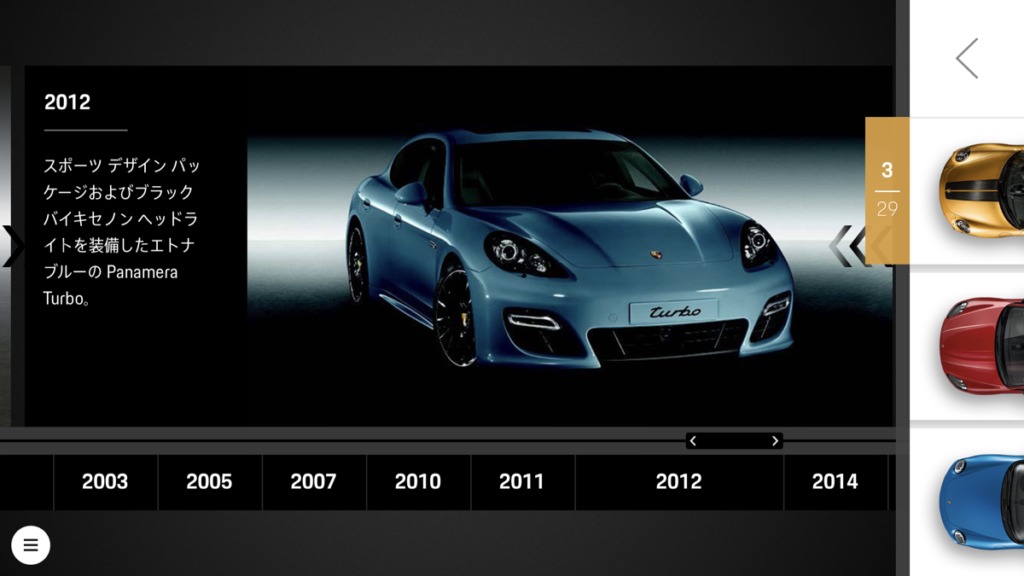Click the 2012 heading text
The height and width of the screenshot is (576, 1024).
click(x=67, y=103)
